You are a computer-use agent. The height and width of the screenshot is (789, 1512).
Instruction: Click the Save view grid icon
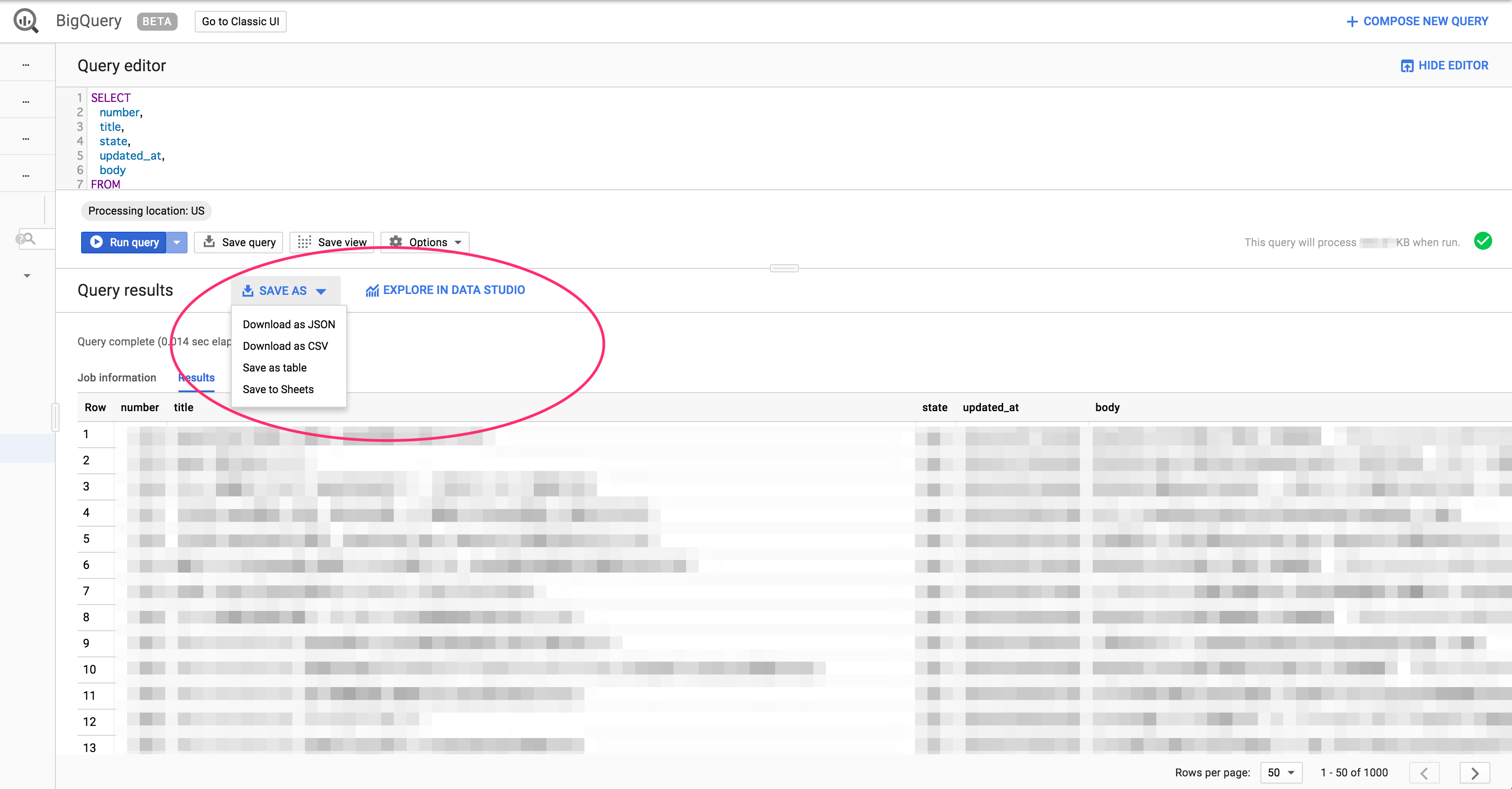tap(304, 242)
